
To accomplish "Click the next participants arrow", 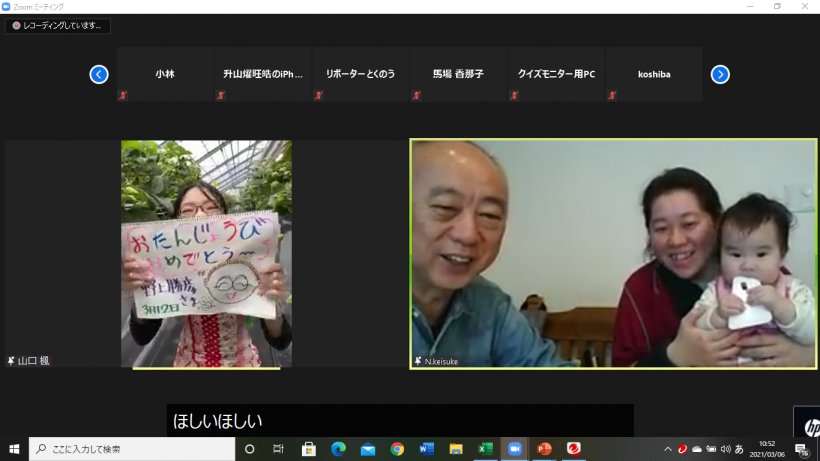I will click(x=720, y=74).
